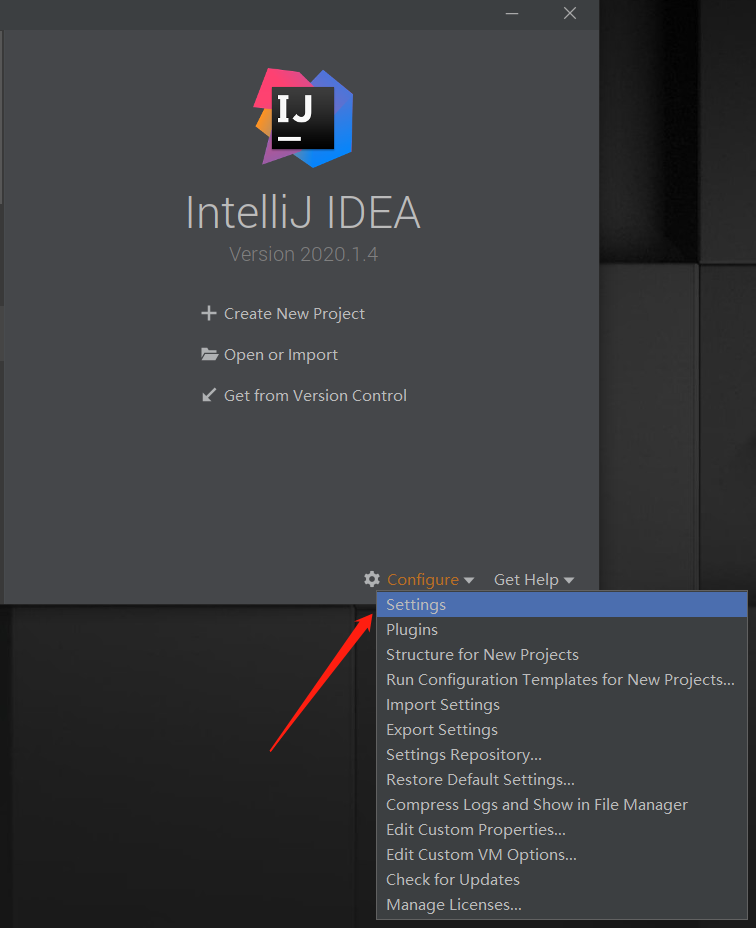756x928 pixels.
Task: Open Plugins from the Configure menu
Action: pyautogui.click(x=562, y=630)
